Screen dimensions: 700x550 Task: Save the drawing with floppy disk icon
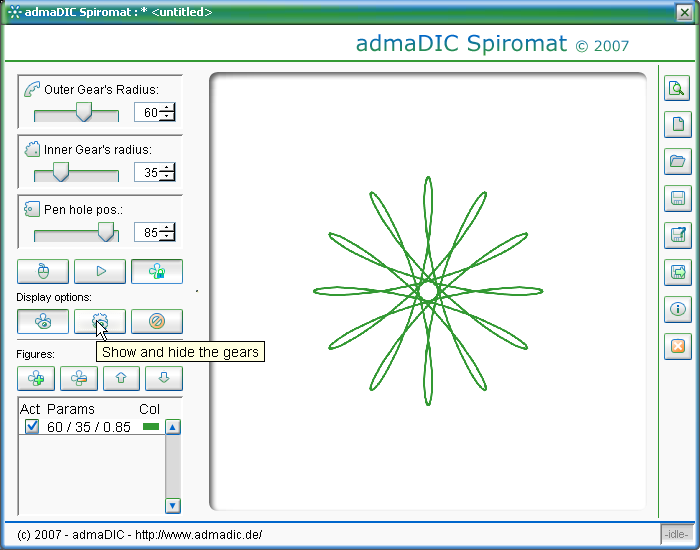click(x=677, y=198)
